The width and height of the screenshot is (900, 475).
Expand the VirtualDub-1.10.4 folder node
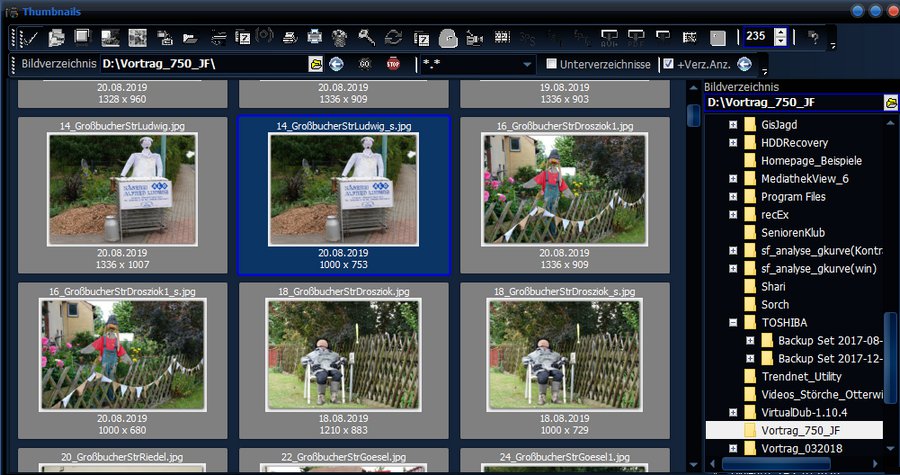[733, 412]
